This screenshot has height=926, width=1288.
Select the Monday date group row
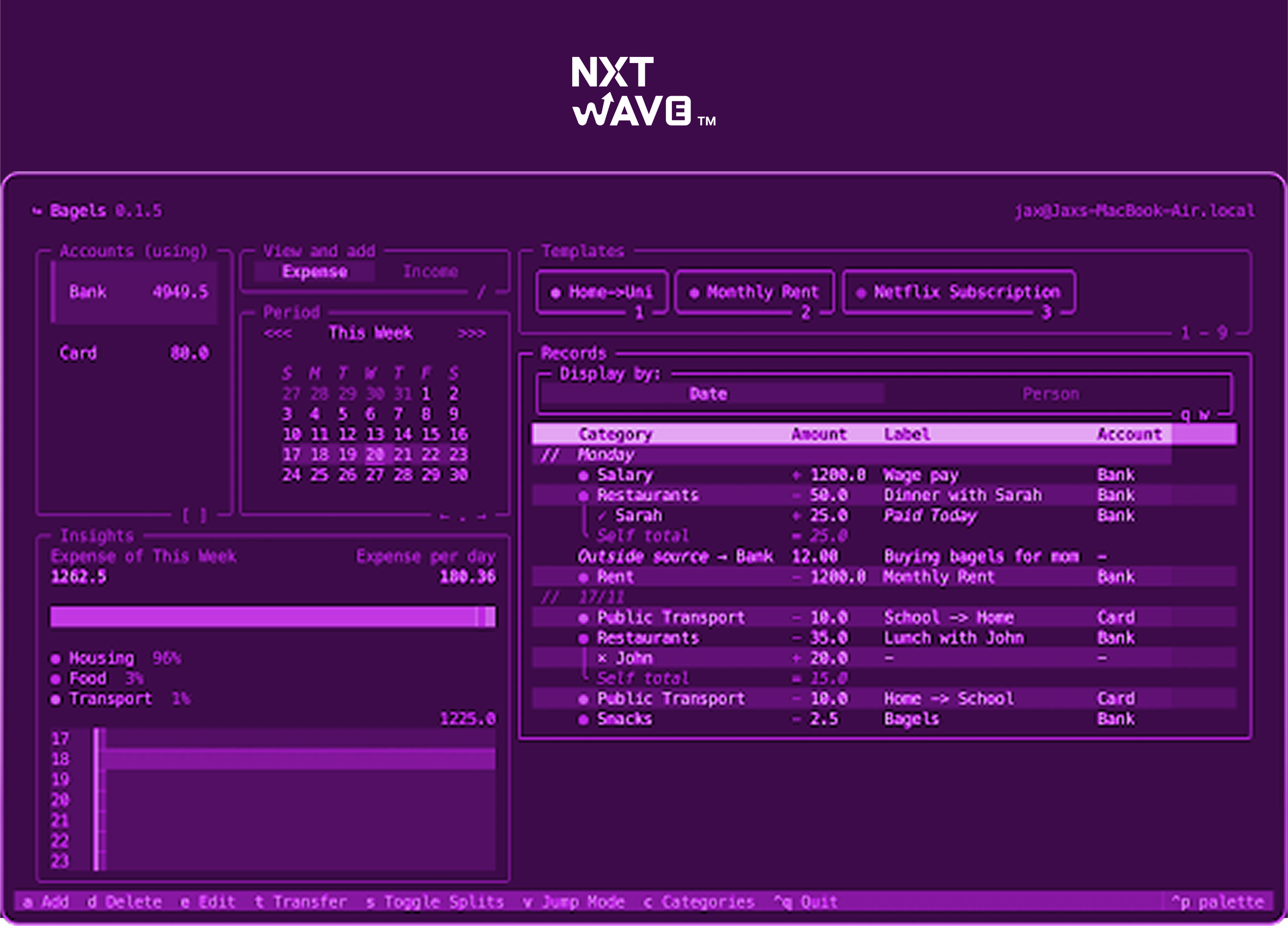[852, 455]
